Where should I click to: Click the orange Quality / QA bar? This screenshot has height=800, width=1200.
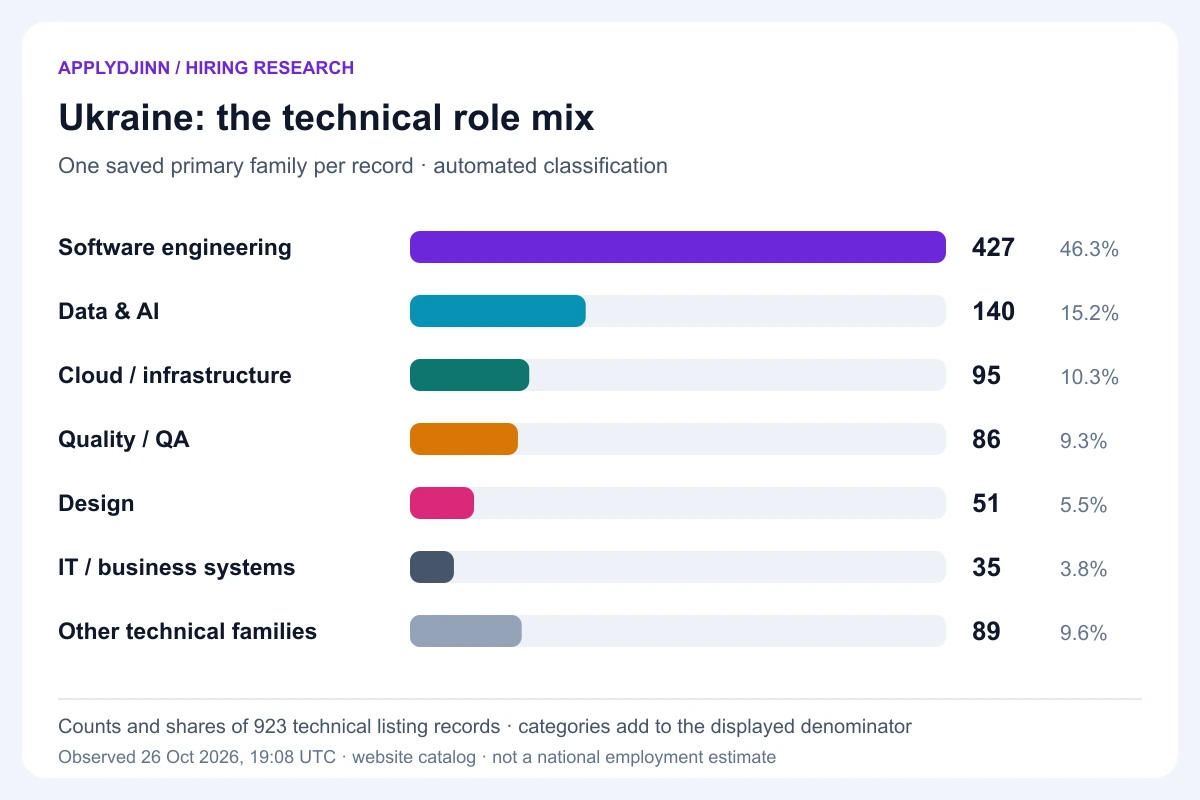tap(464, 439)
